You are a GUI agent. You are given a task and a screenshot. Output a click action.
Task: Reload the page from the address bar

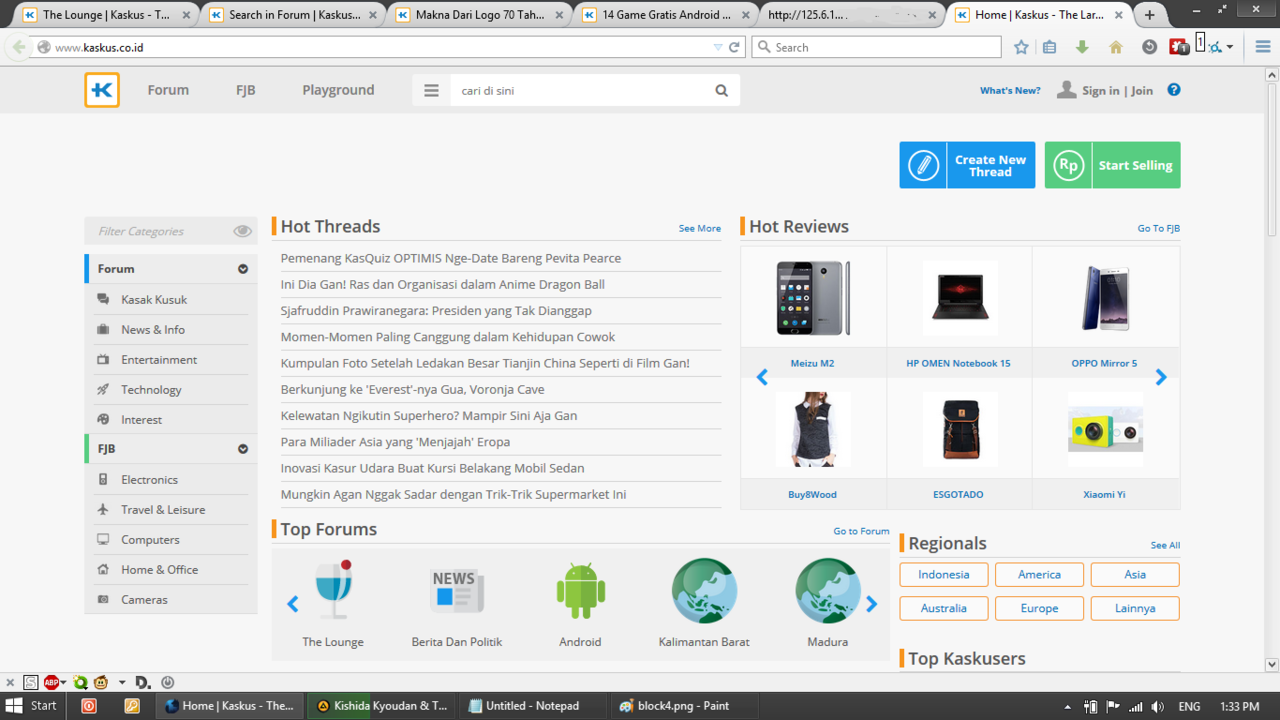(x=734, y=47)
